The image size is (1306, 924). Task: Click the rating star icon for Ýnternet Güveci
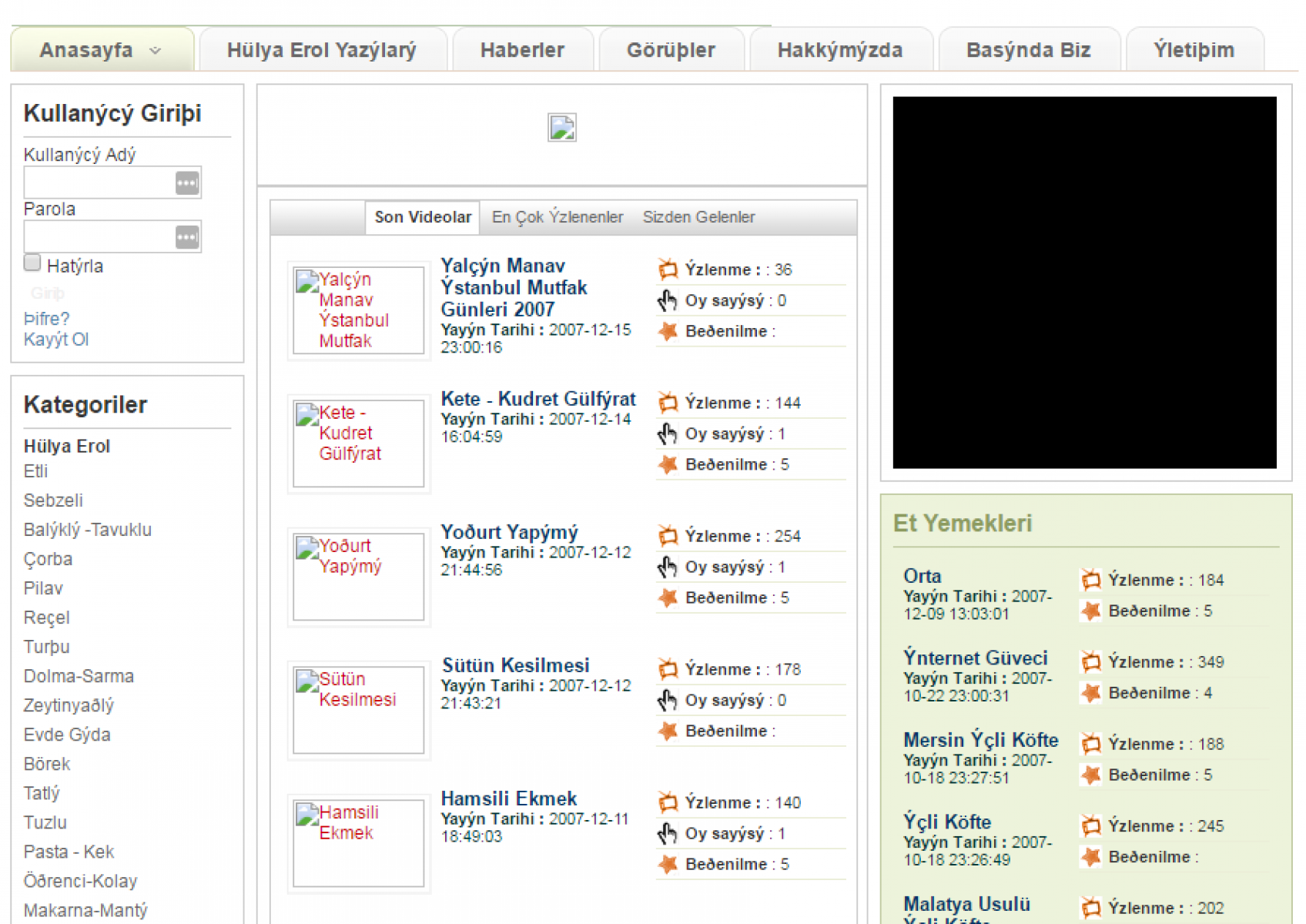coord(1090,693)
